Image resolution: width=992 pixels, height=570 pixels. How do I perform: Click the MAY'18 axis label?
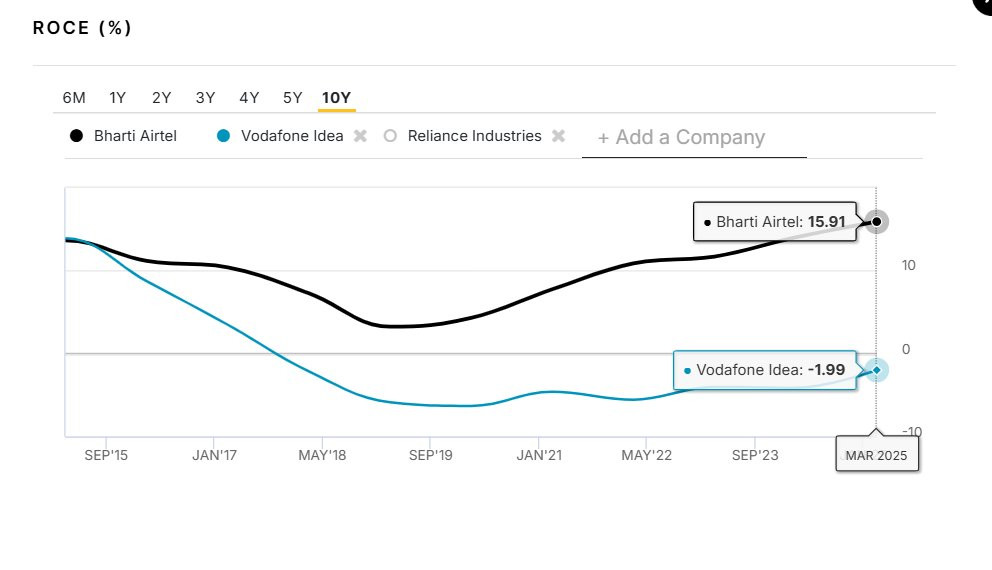click(x=322, y=455)
